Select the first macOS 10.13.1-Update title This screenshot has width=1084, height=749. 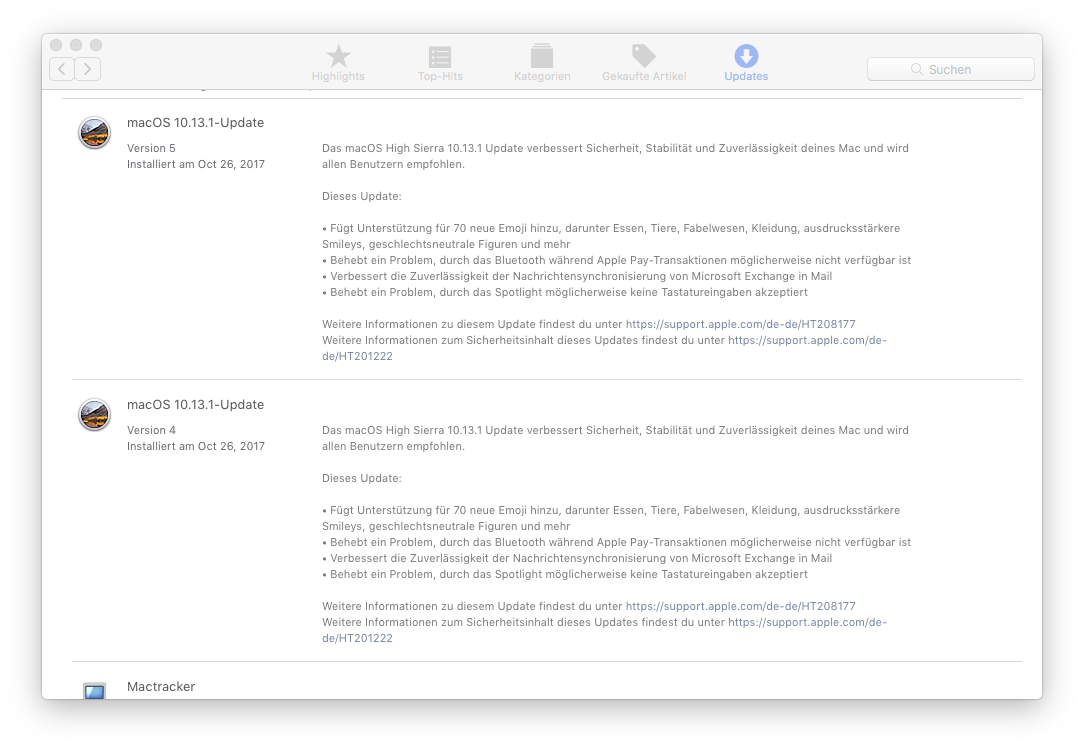[x=196, y=122]
